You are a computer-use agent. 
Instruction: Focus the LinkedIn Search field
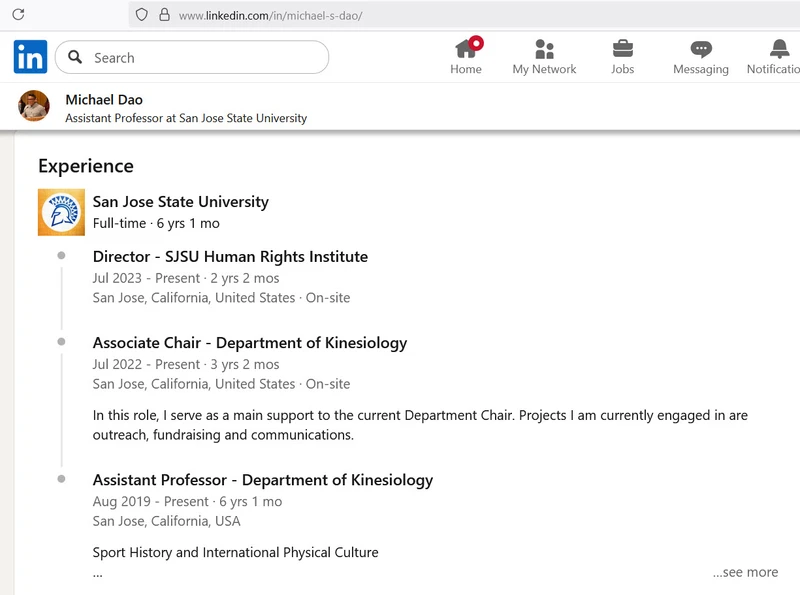(x=192, y=57)
